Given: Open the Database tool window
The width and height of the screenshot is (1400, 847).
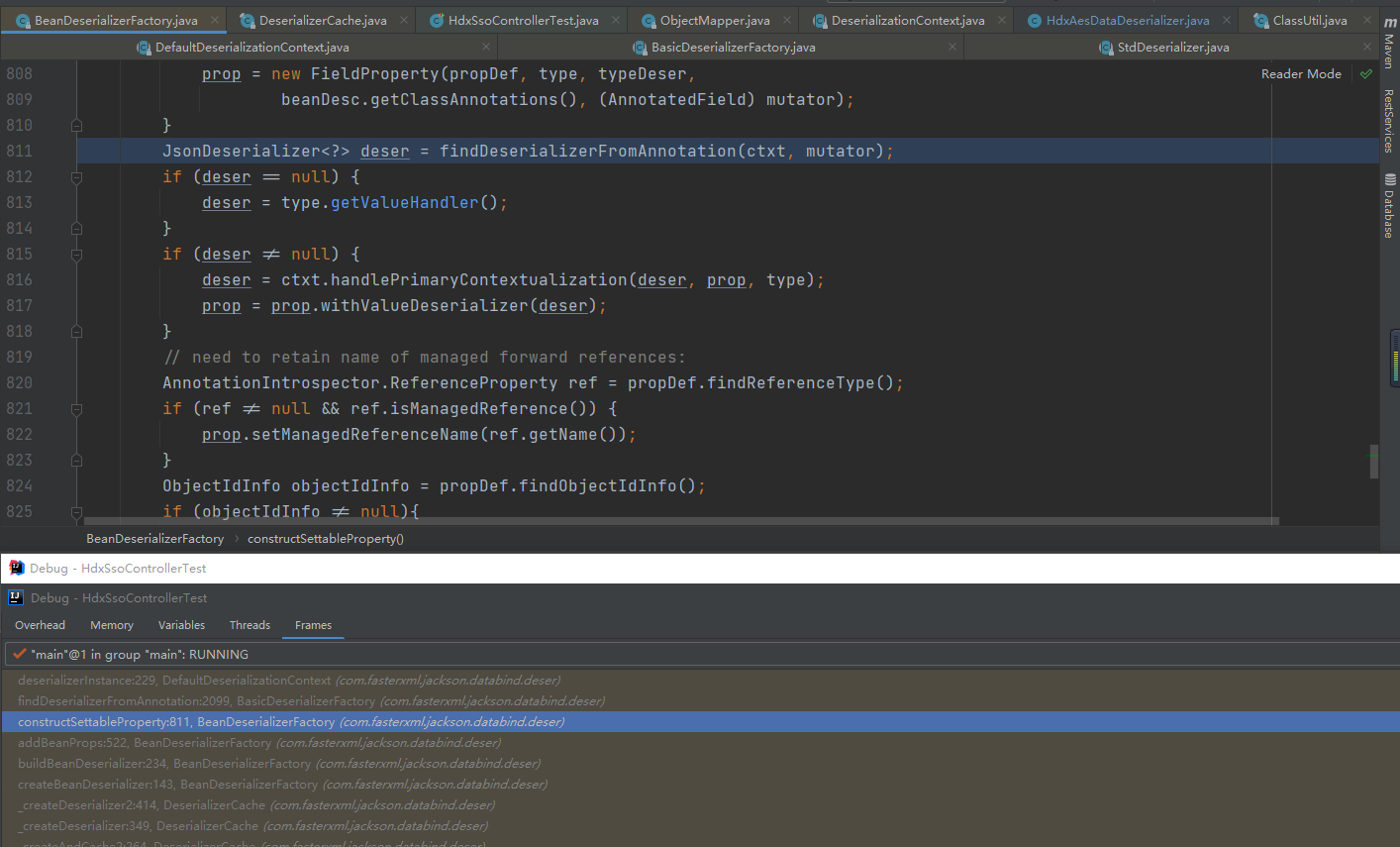Looking at the screenshot, I should [x=1390, y=206].
